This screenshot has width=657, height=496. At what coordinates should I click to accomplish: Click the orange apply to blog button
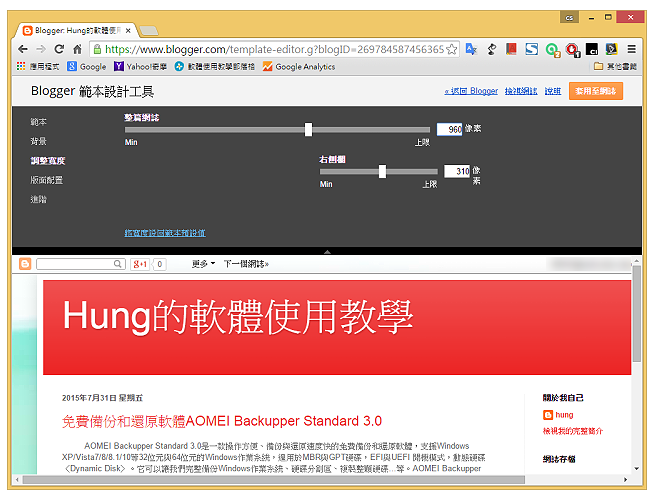pyautogui.click(x=596, y=91)
